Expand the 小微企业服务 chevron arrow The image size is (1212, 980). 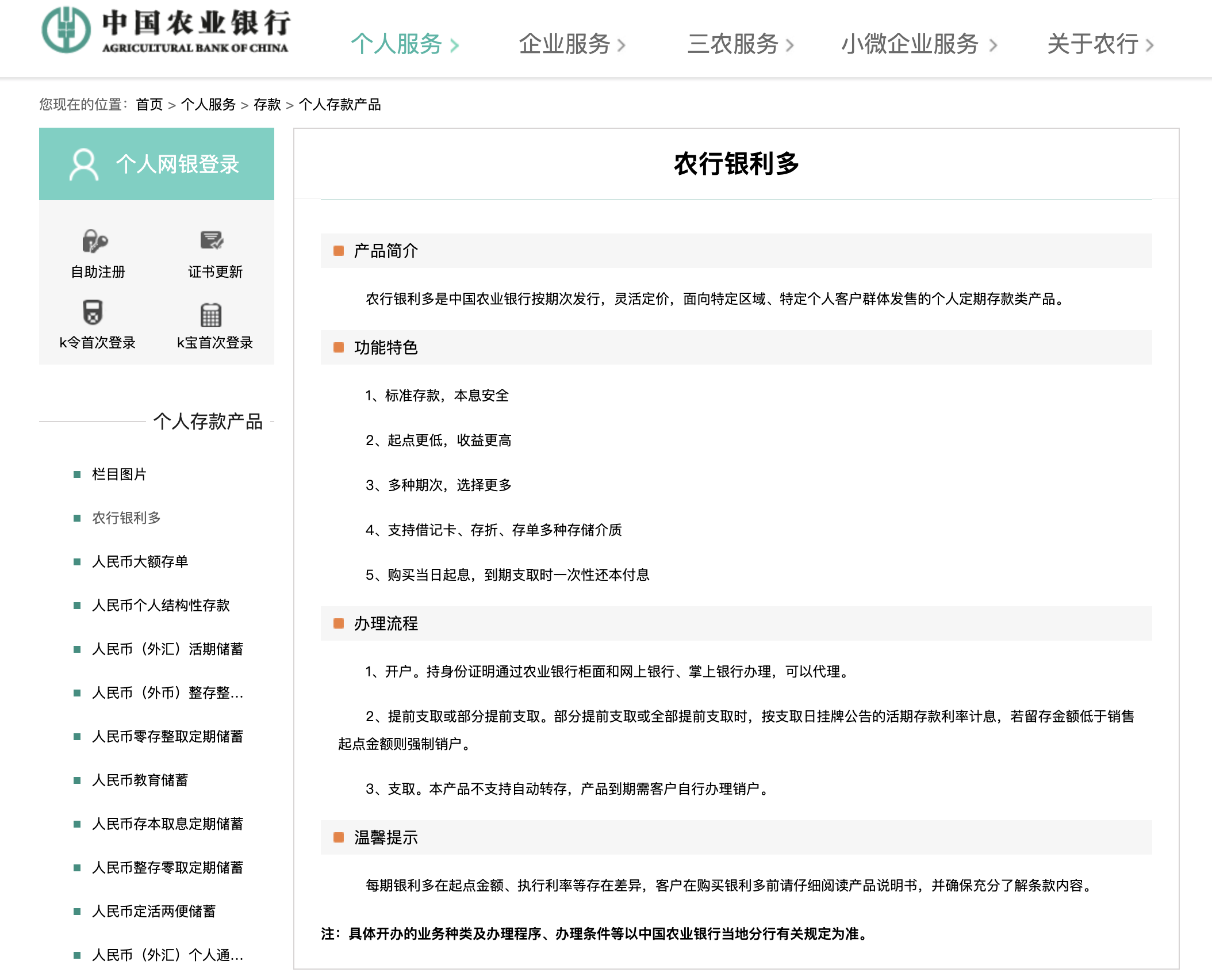[x=993, y=45]
